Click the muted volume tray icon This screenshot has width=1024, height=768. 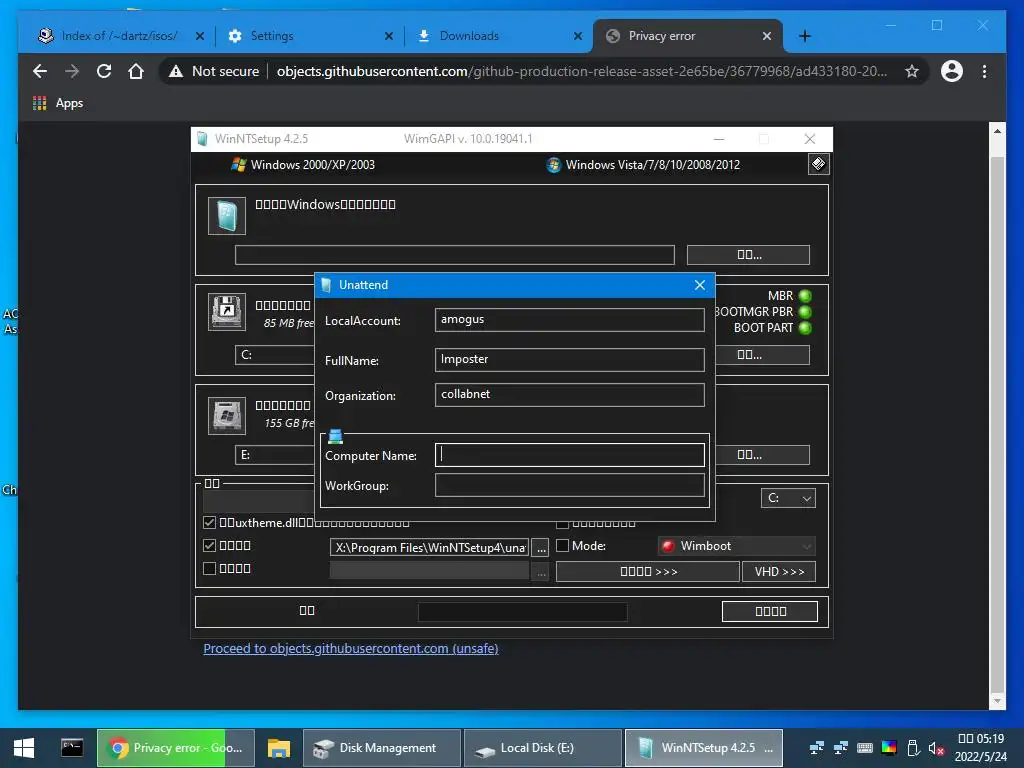click(936, 748)
